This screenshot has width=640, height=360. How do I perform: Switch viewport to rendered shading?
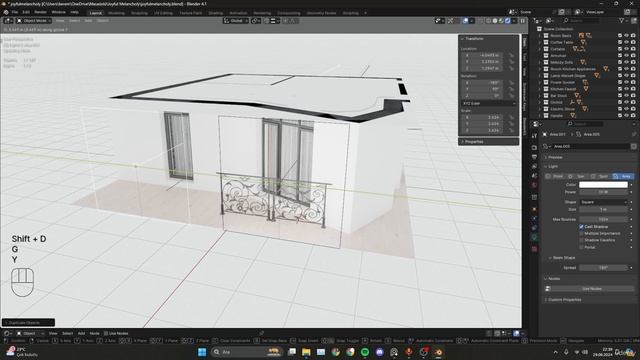coord(508,20)
